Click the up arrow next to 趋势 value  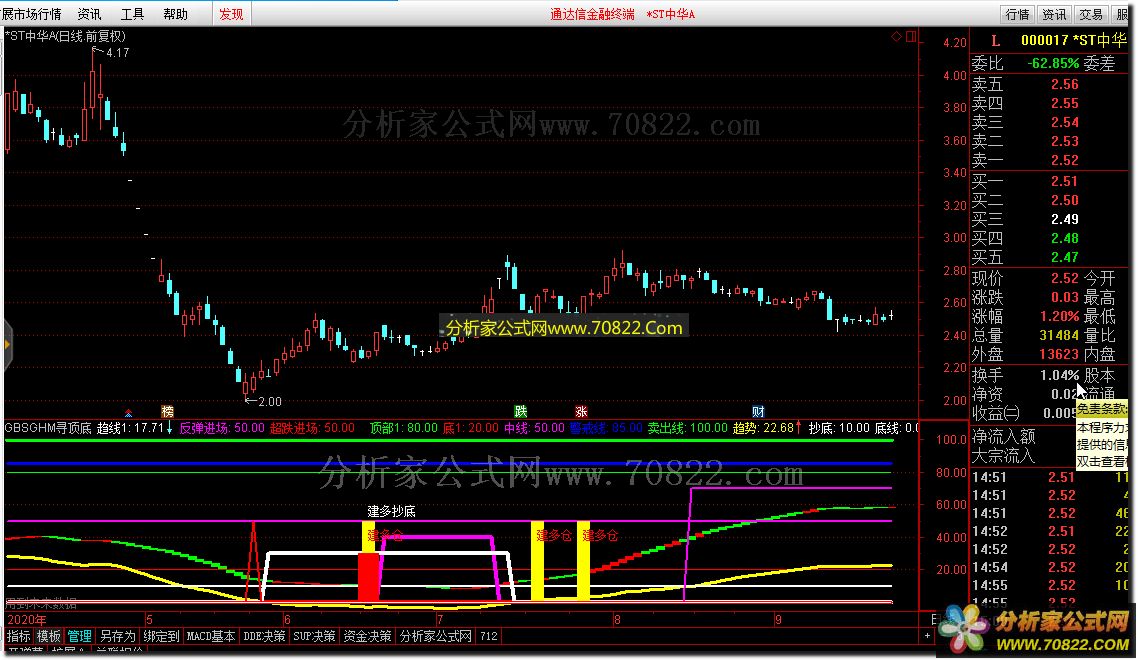click(799, 428)
